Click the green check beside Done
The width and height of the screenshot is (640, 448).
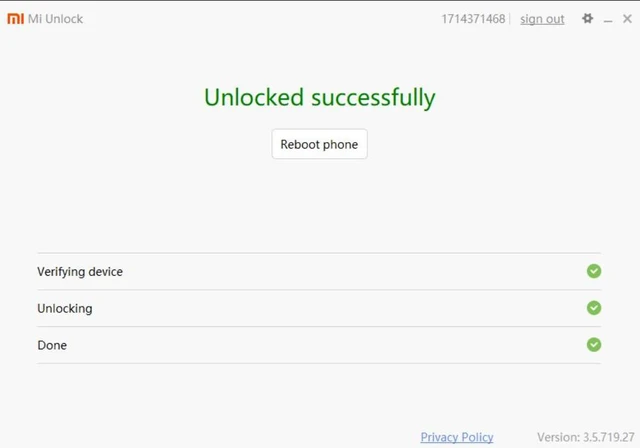(x=594, y=345)
